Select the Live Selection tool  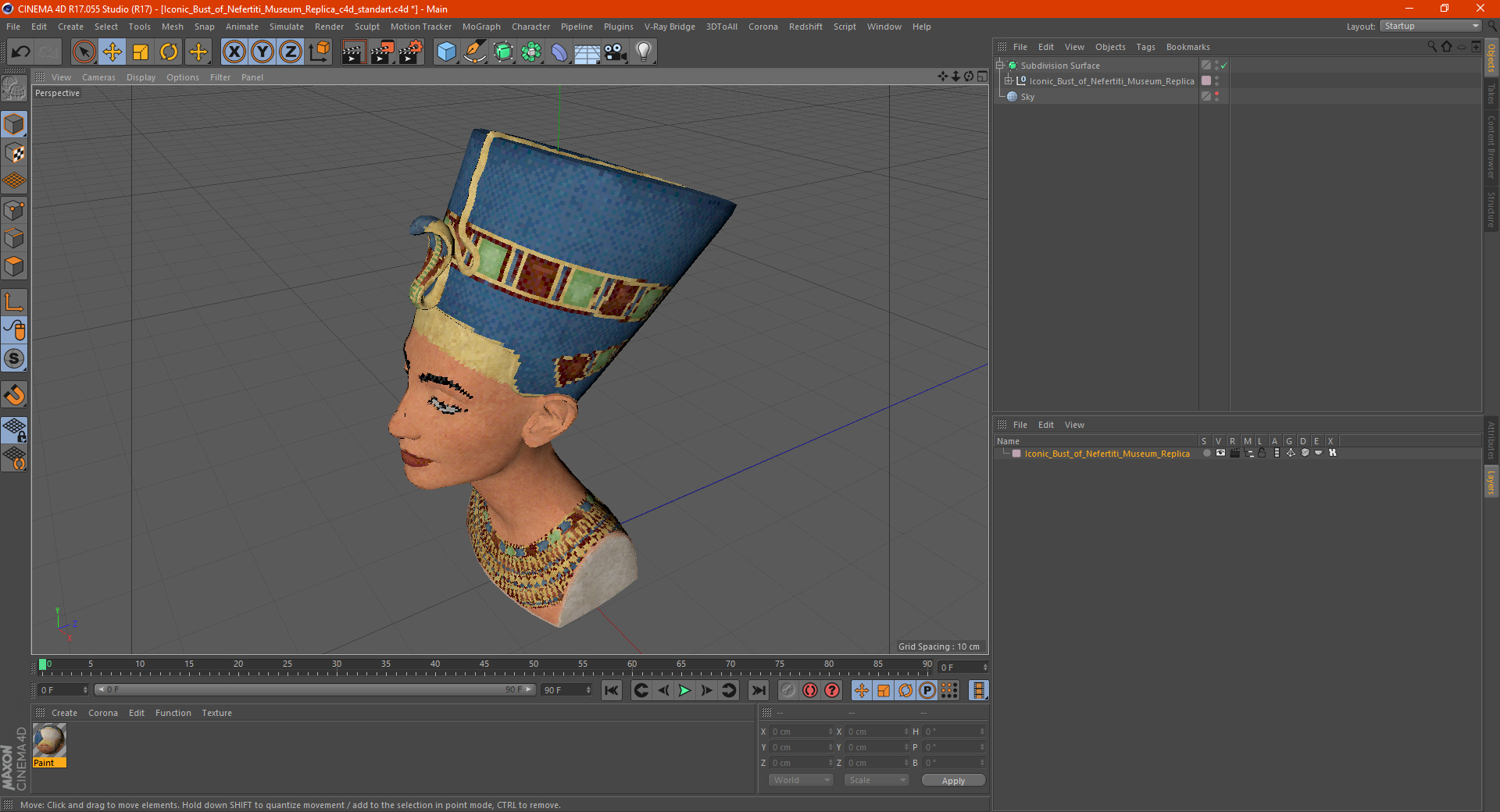click(84, 52)
